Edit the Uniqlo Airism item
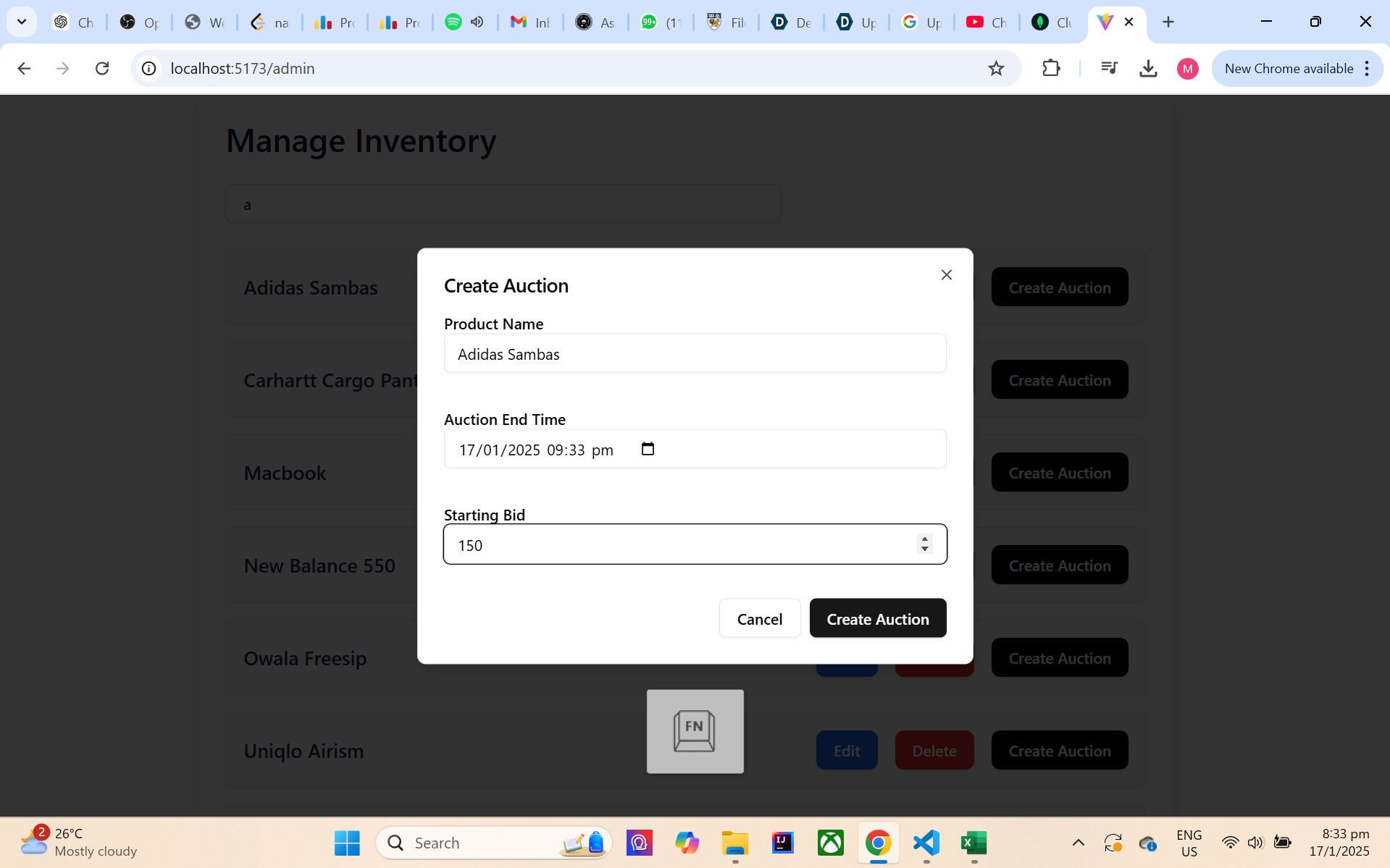 pyautogui.click(x=846, y=750)
